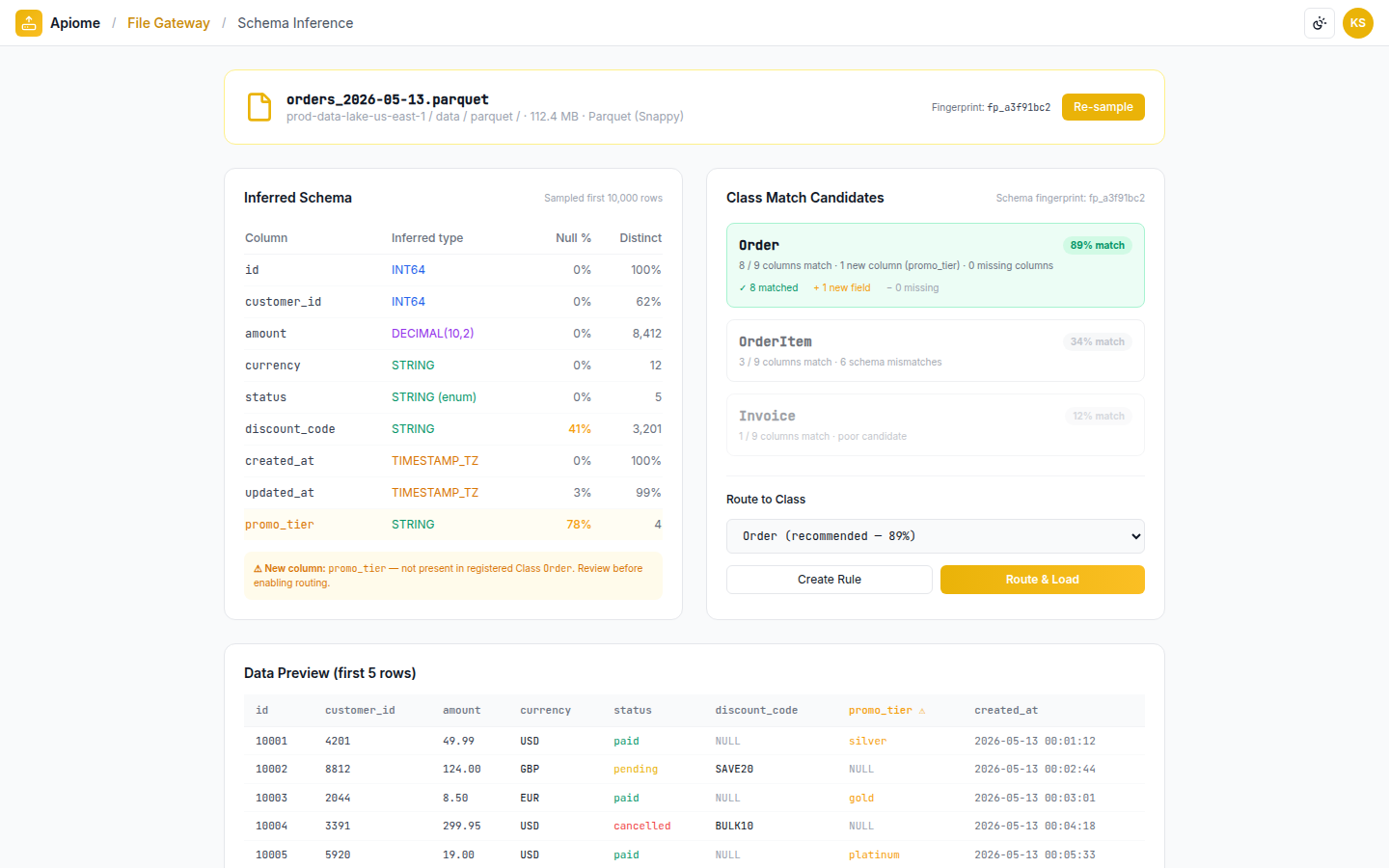The height and width of the screenshot is (868, 1389).
Task: Click the platinum promo tier cell
Action: (874, 855)
